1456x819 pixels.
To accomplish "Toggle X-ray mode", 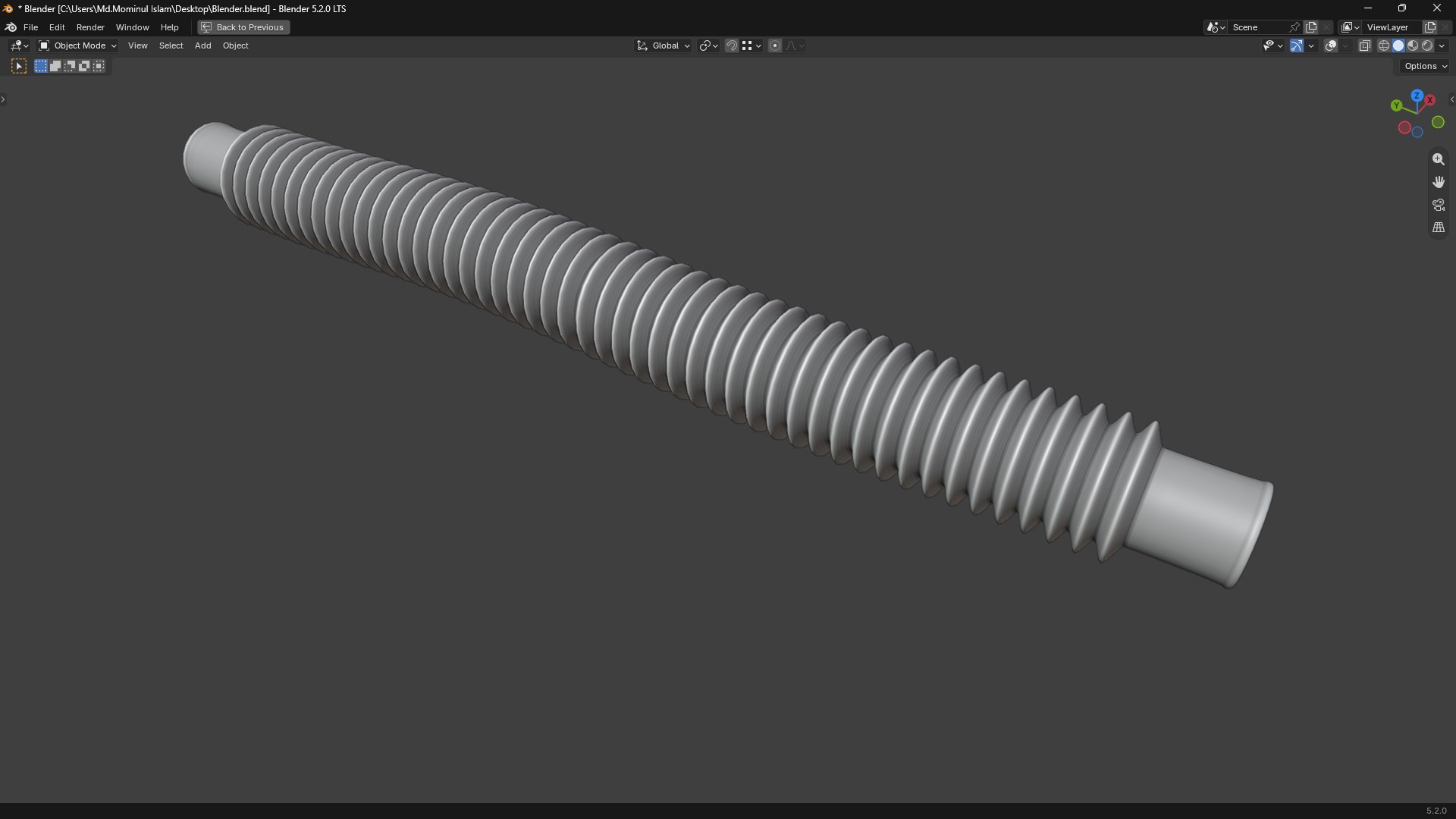I will pos(1364,46).
